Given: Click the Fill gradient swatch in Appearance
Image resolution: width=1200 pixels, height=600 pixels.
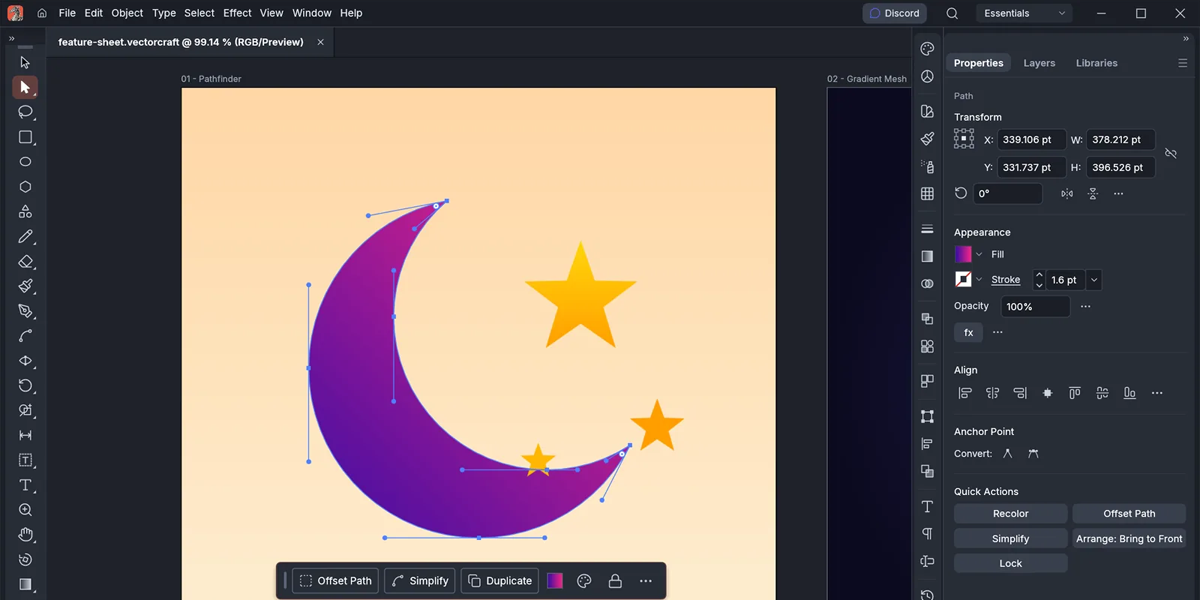Looking at the screenshot, I should 963,254.
